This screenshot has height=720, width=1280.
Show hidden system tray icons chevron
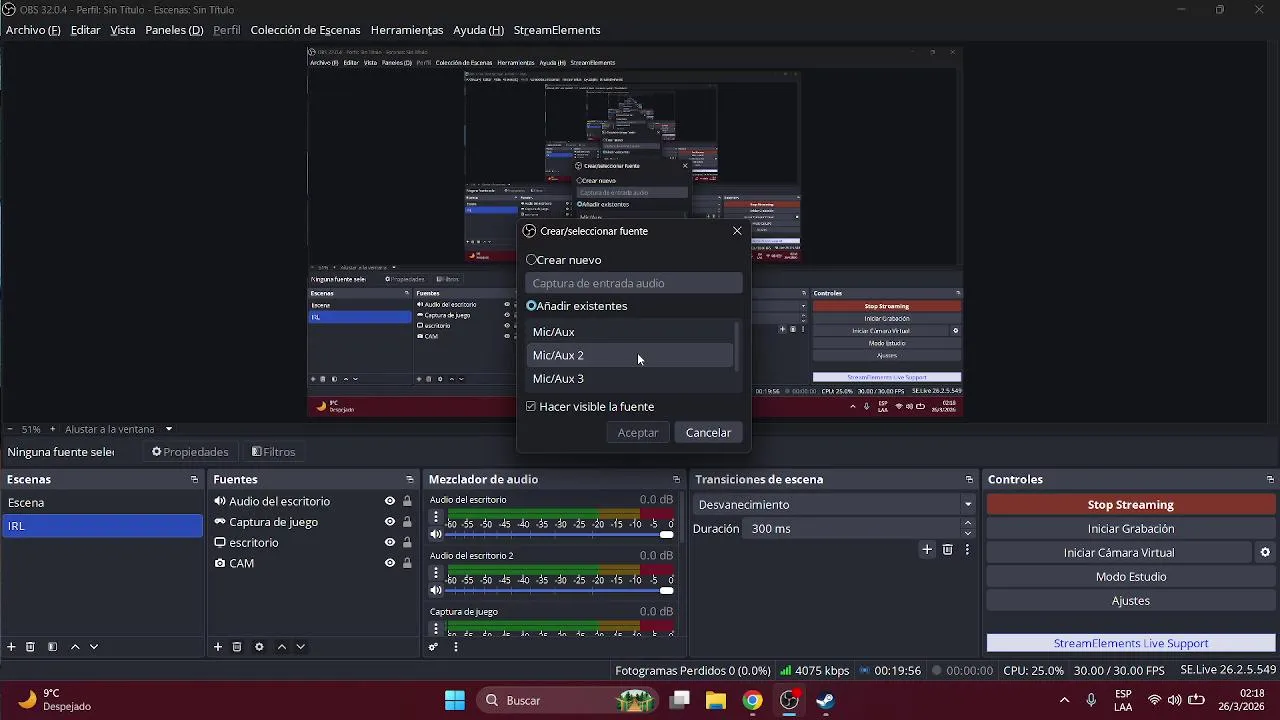tap(1064, 700)
